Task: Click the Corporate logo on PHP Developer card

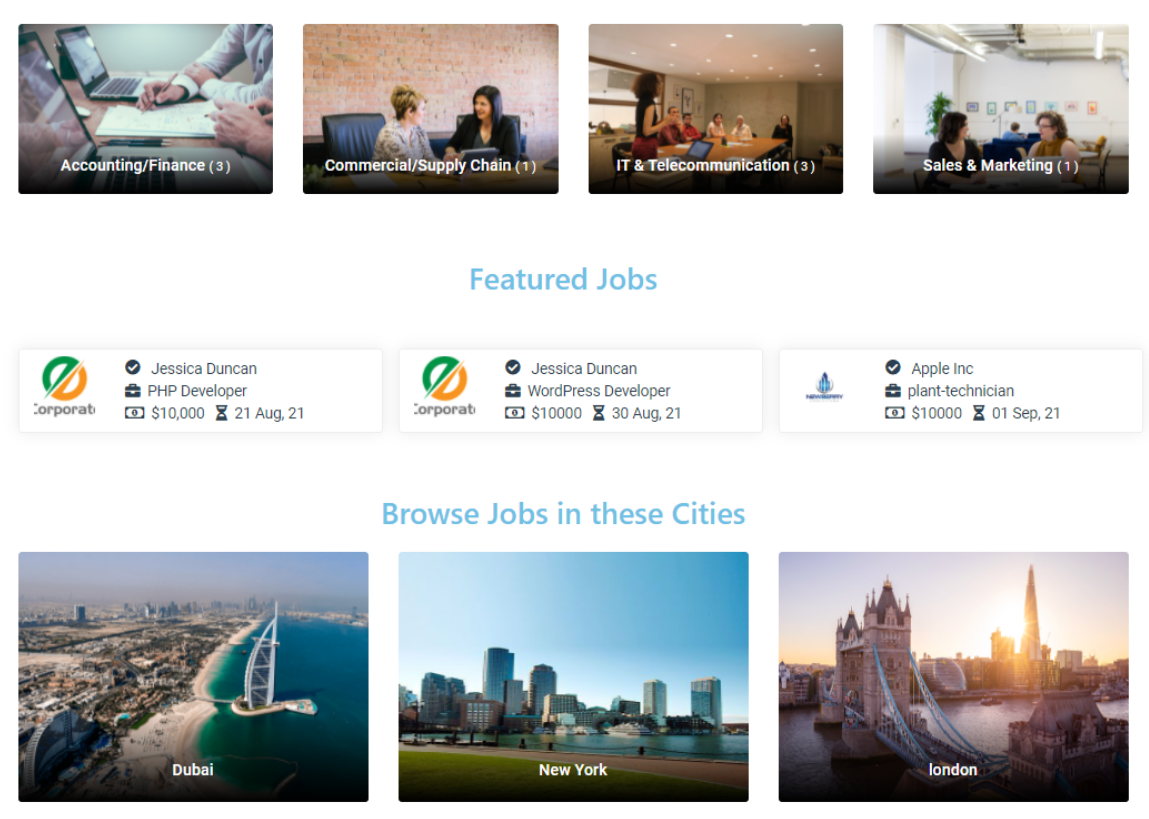Action: point(64,386)
